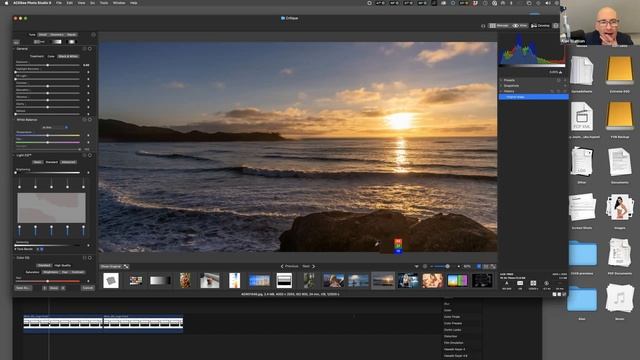
Task: Select Advanced mode in Light EQ
Action: click(68, 162)
